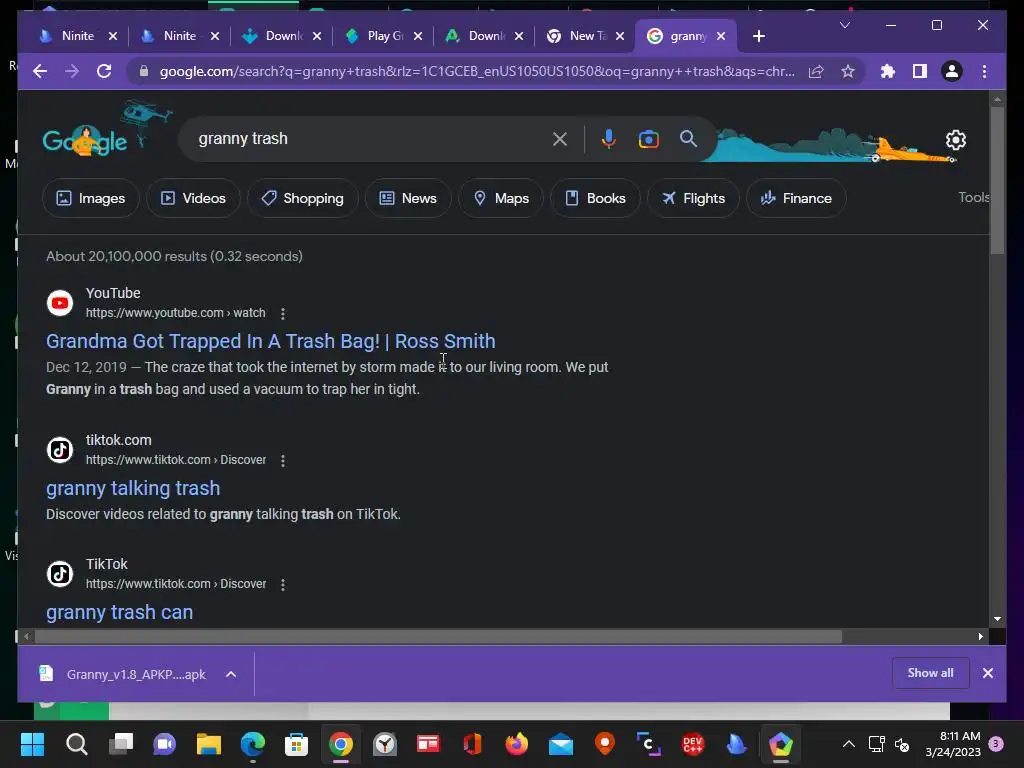Open Task View from taskbar
Image resolution: width=1024 pixels, height=768 pixels.
[x=121, y=744]
